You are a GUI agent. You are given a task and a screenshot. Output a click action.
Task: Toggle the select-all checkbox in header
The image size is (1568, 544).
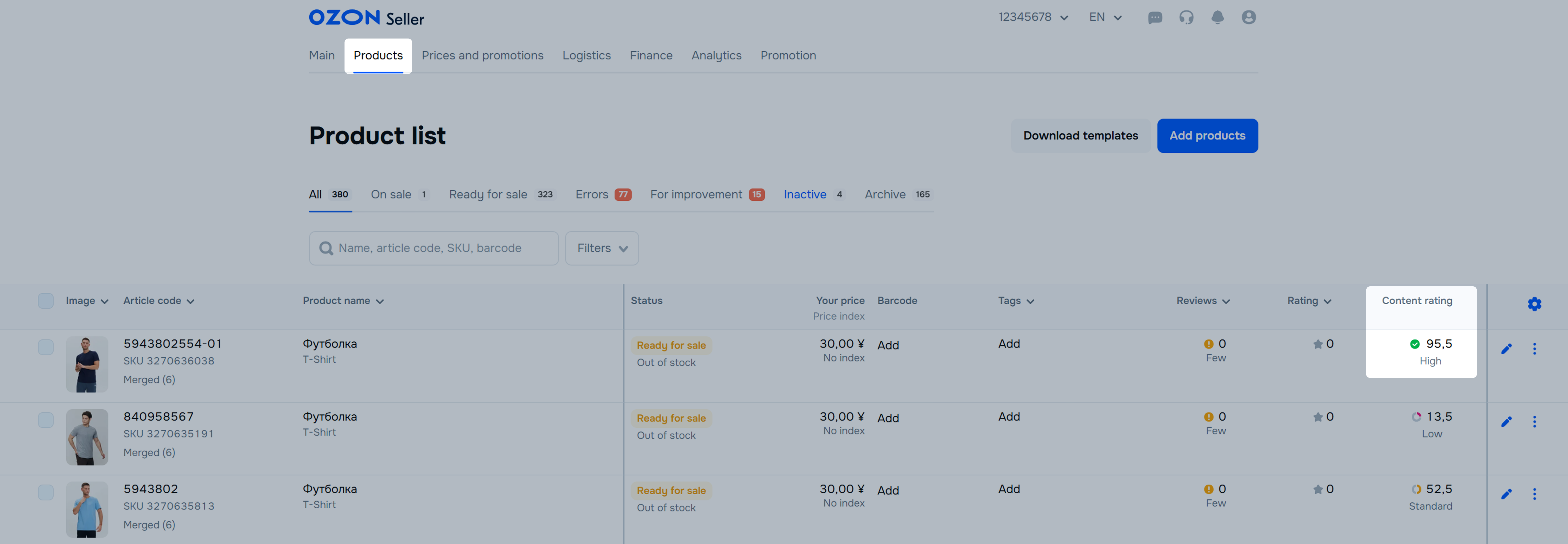[46, 301]
